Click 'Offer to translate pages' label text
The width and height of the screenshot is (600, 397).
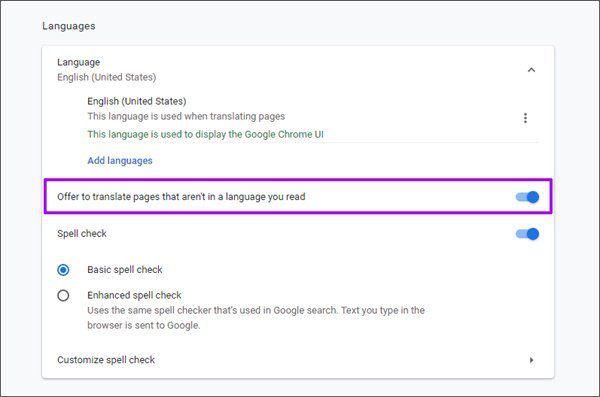tap(181, 197)
